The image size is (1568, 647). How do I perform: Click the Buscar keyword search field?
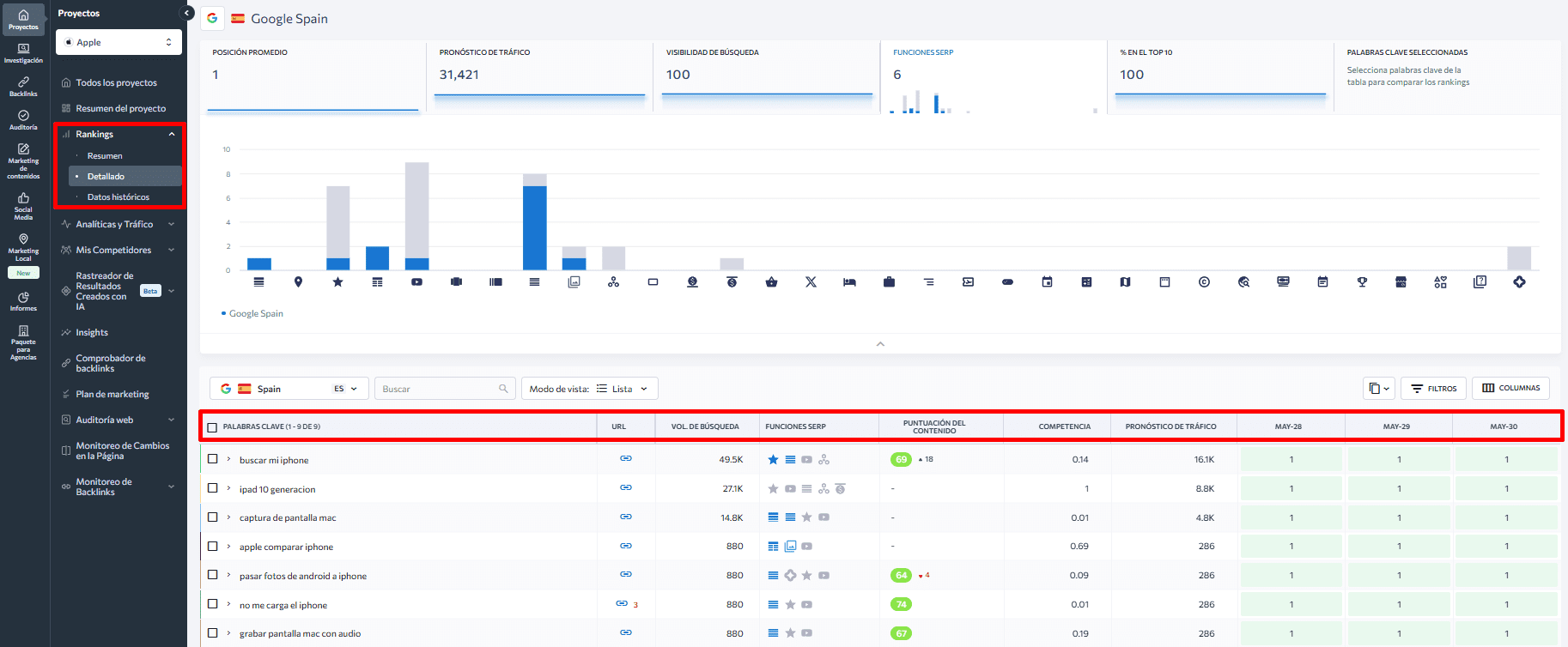[445, 389]
